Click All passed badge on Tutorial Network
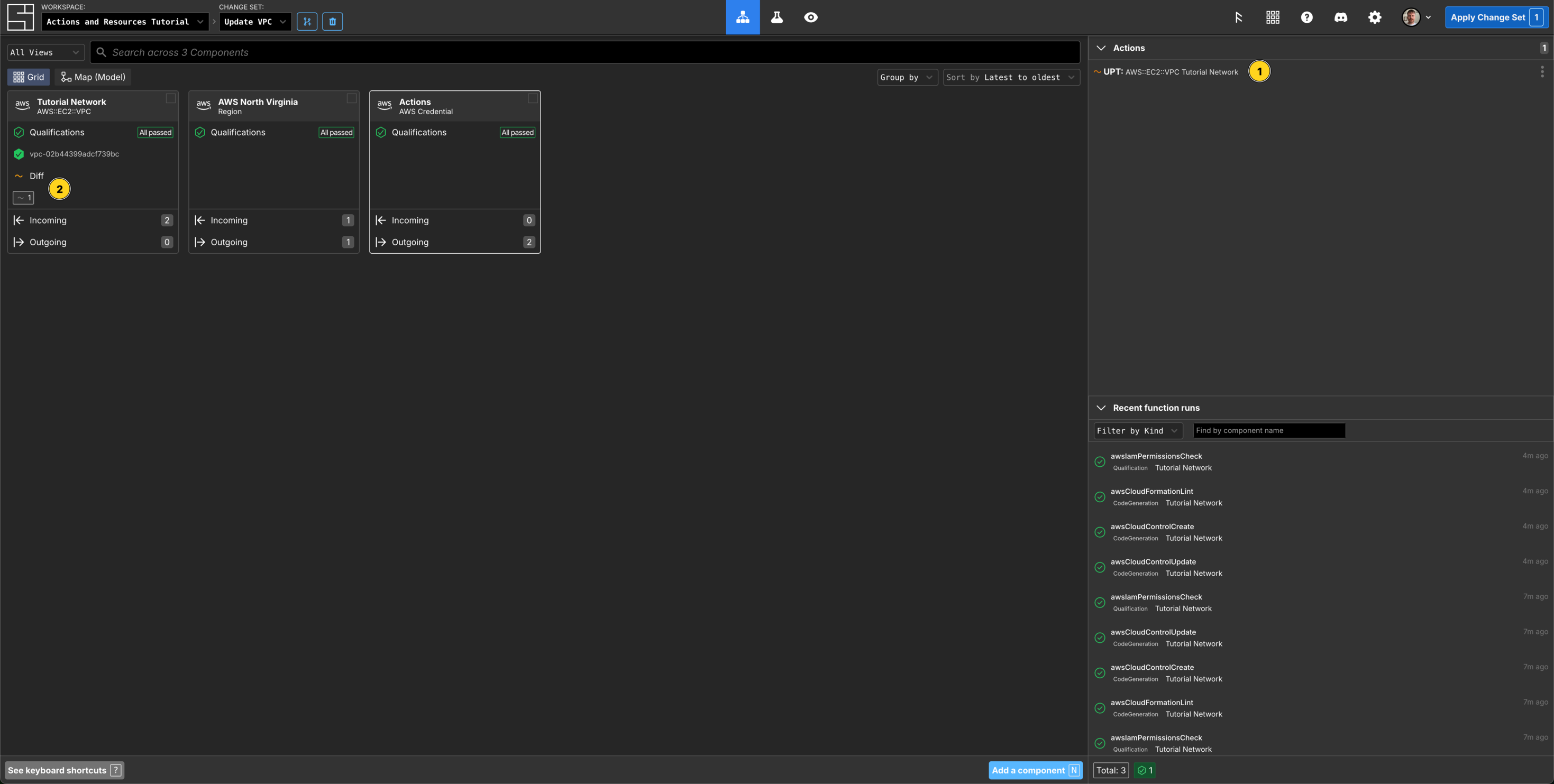 pyautogui.click(x=156, y=133)
